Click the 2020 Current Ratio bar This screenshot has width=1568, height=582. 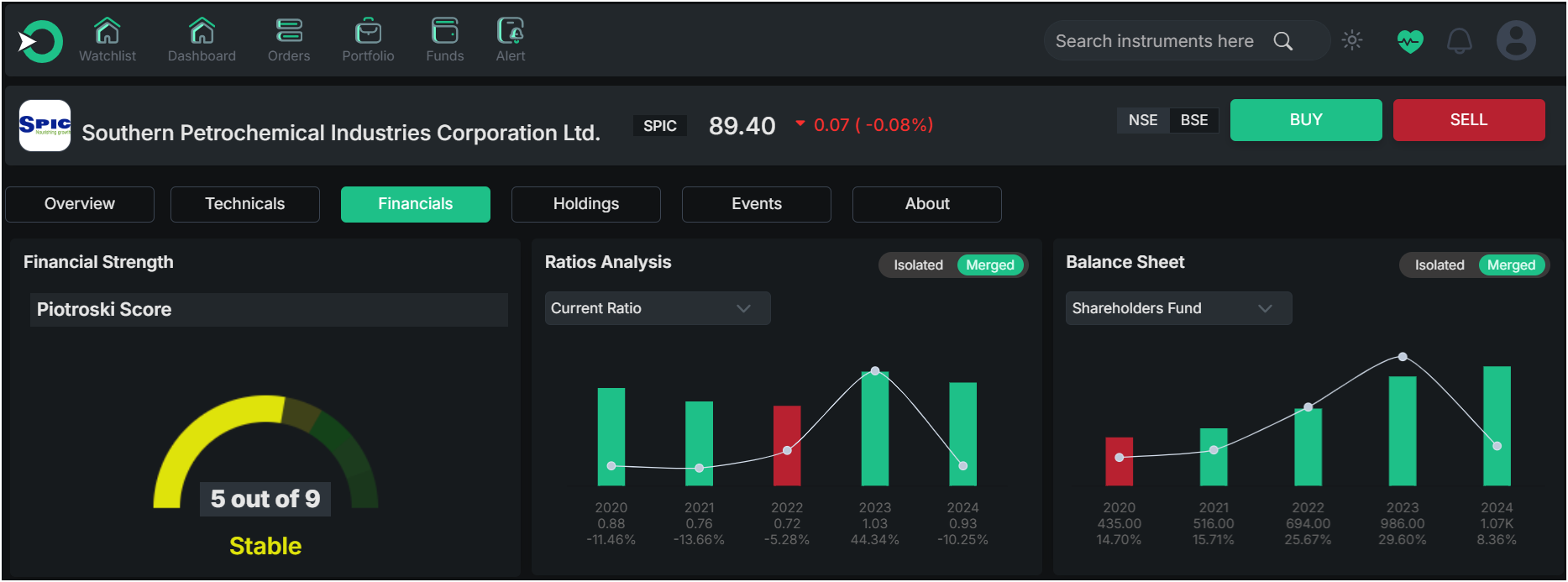(611, 437)
